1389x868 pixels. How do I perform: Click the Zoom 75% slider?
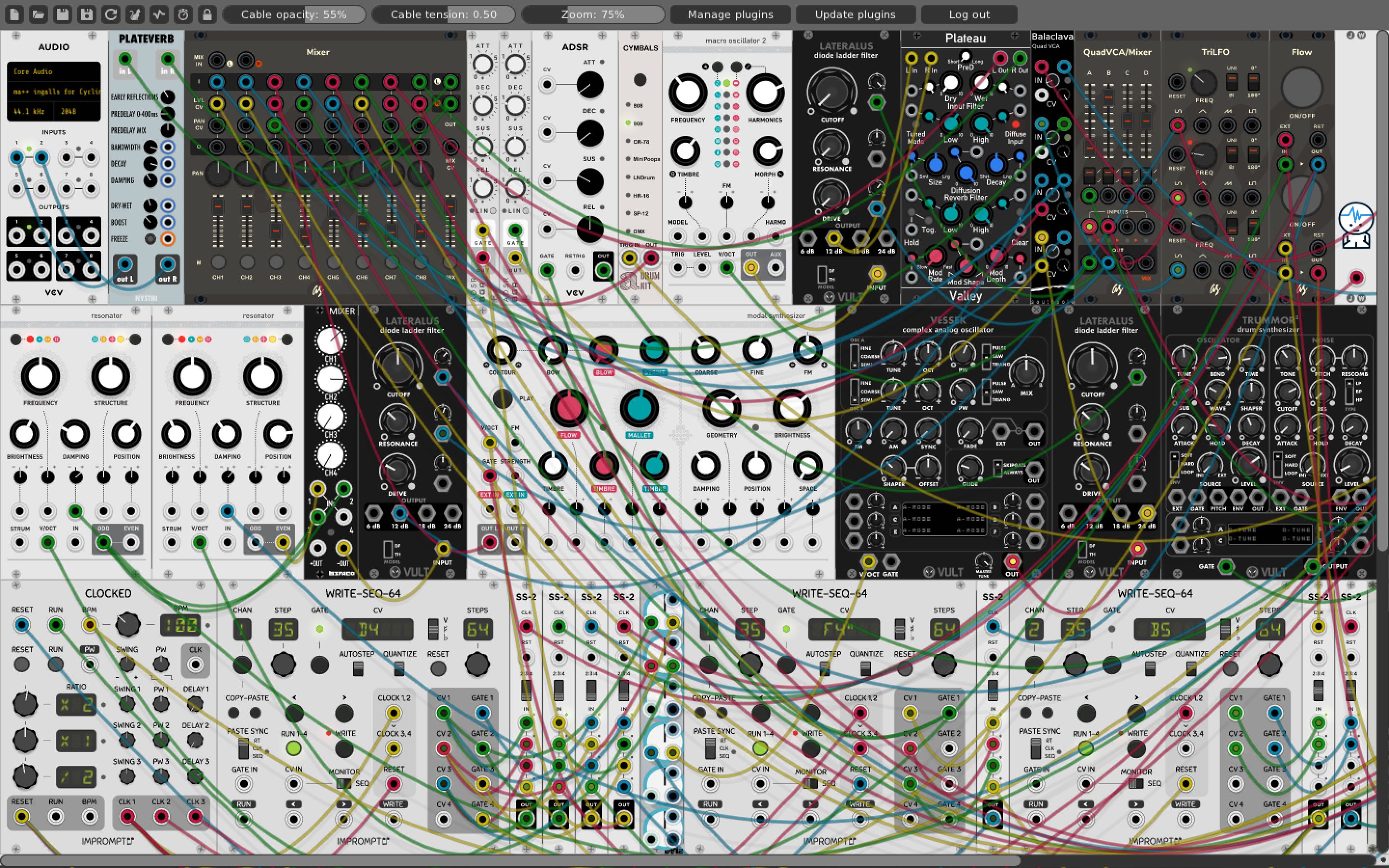(x=592, y=14)
